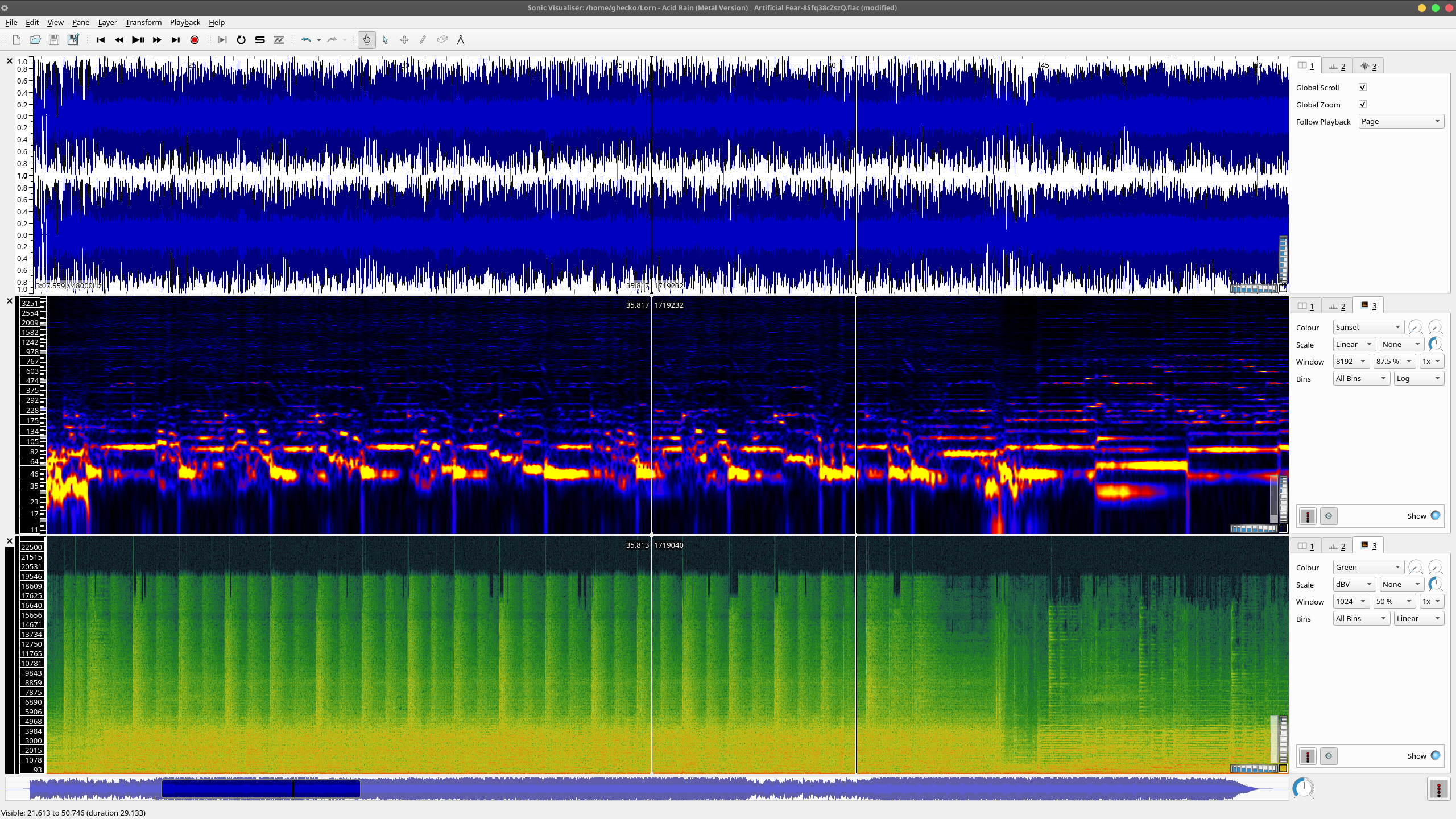The image size is (1456, 819).
Task: Toggle the Global Zoom checkbox
Action: coord(1363,104)
